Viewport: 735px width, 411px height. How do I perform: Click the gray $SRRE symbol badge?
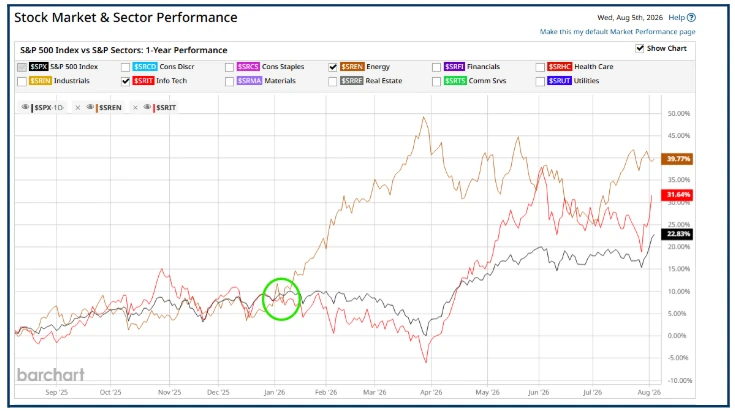point(352,81)
